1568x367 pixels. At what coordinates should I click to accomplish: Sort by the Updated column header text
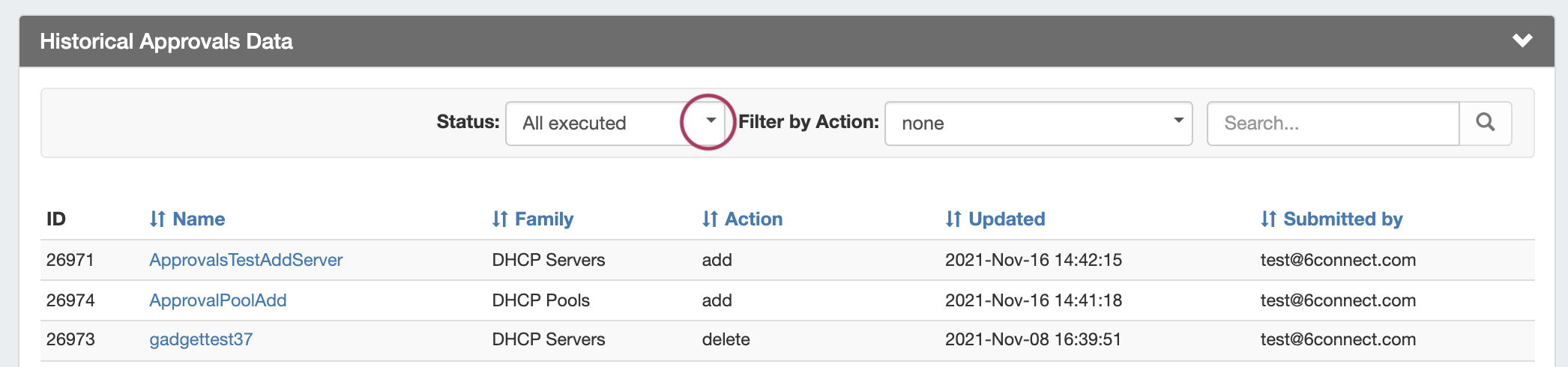pyautogui.click(x=1007, y=219)
